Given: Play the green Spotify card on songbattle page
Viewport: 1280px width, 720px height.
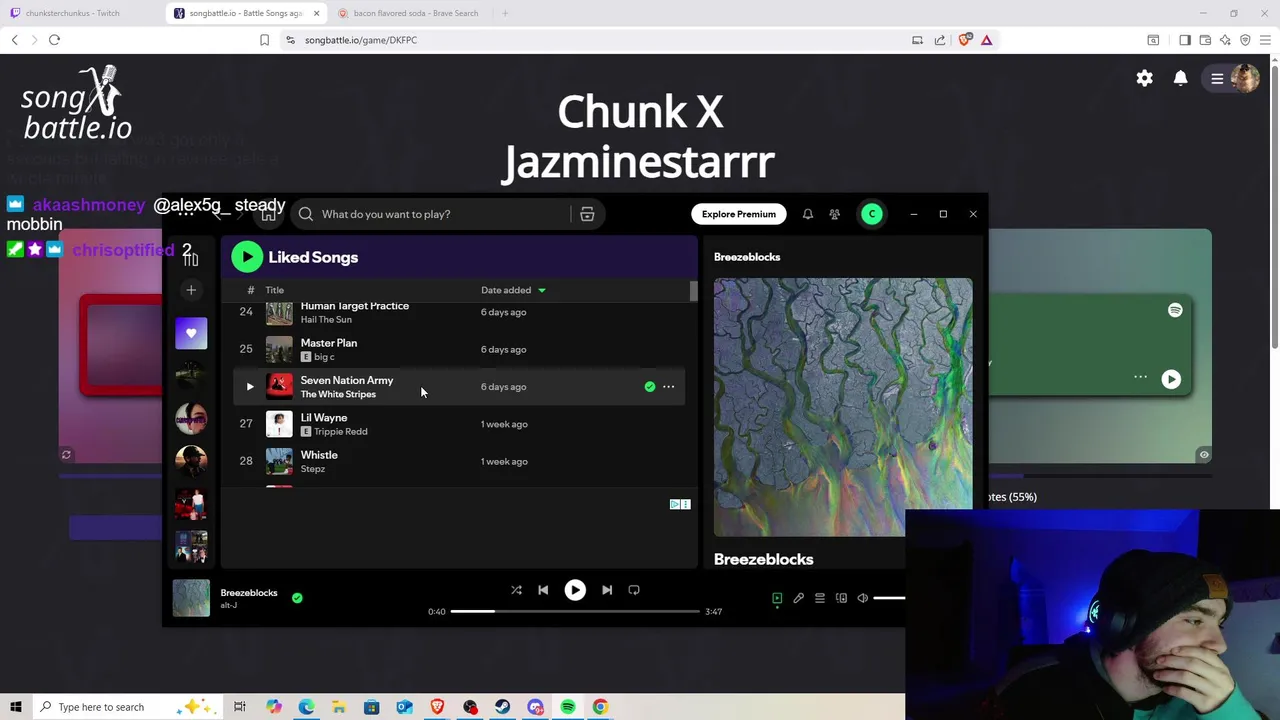Looking at the screenshot, I should [1171, 379].
